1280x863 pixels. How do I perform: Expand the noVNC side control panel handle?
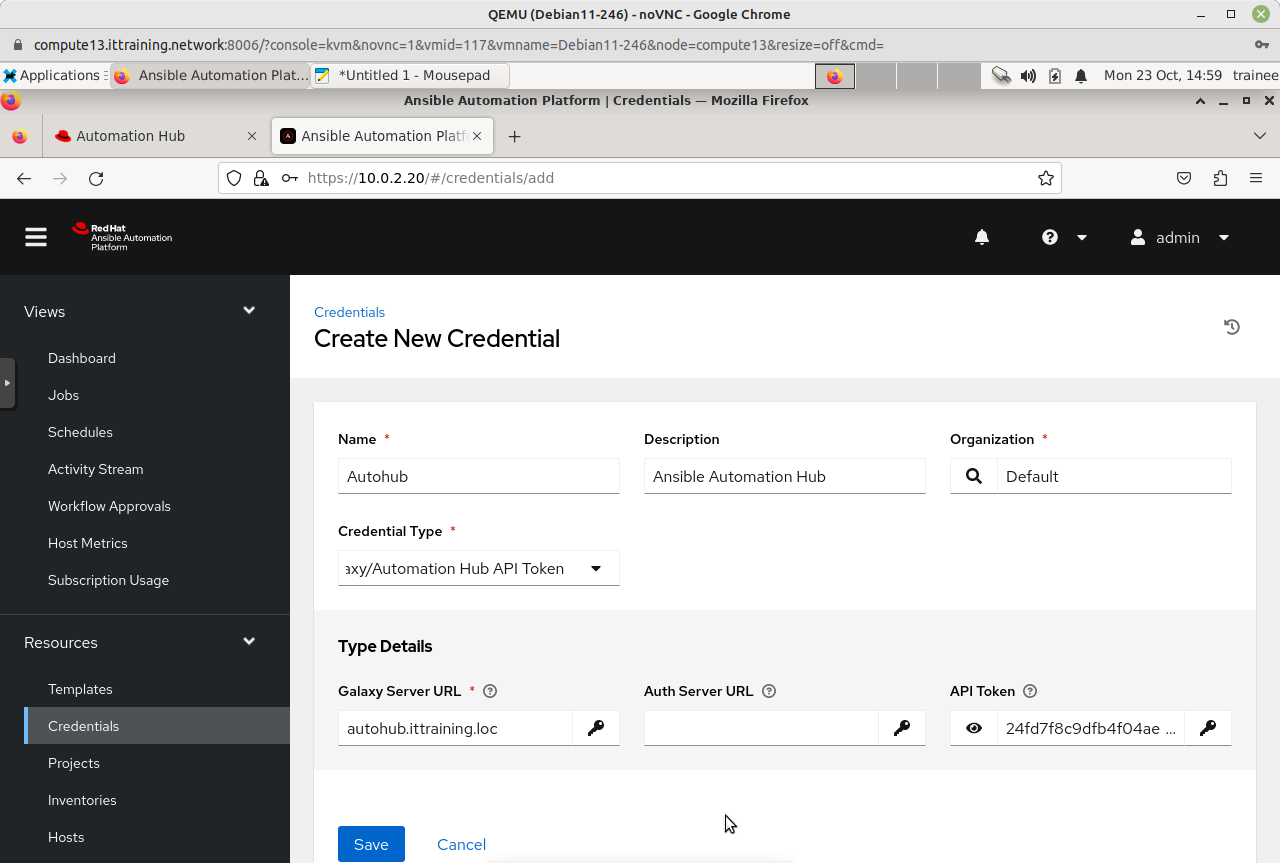7,383
